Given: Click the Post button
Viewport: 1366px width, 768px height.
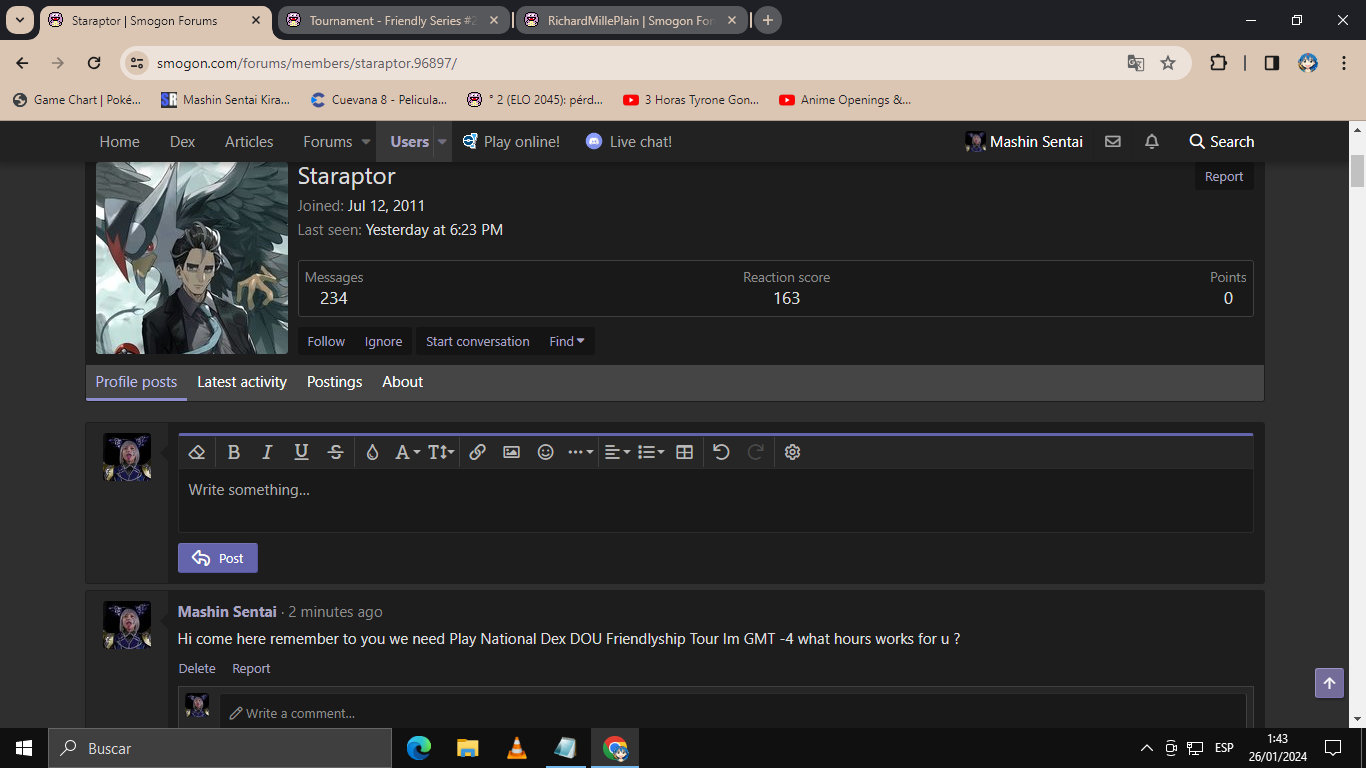Looking at the screenshot, I should (x=218, y=558).
